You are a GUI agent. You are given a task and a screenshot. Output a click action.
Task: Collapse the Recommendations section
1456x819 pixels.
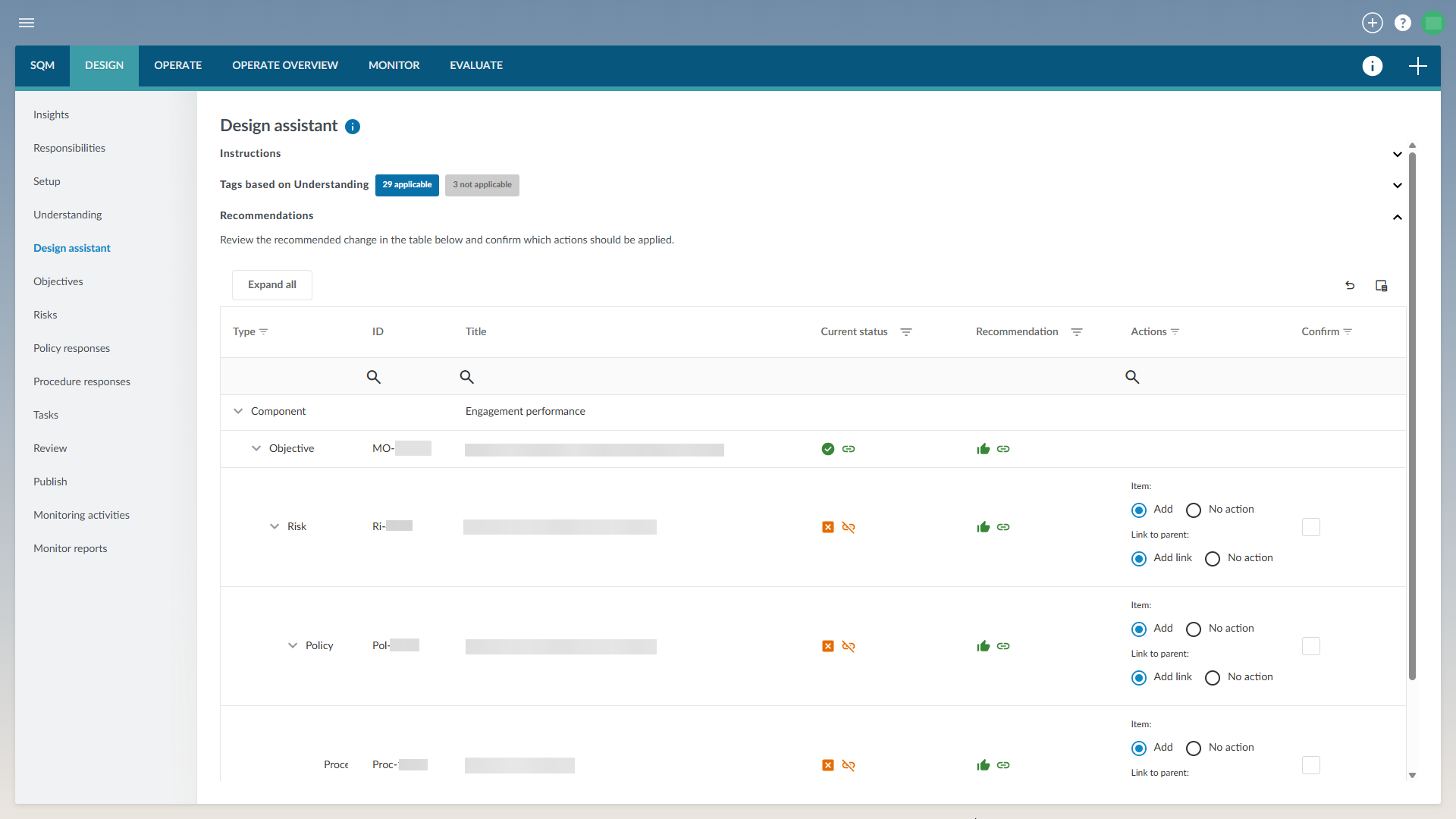point(1397,218)
